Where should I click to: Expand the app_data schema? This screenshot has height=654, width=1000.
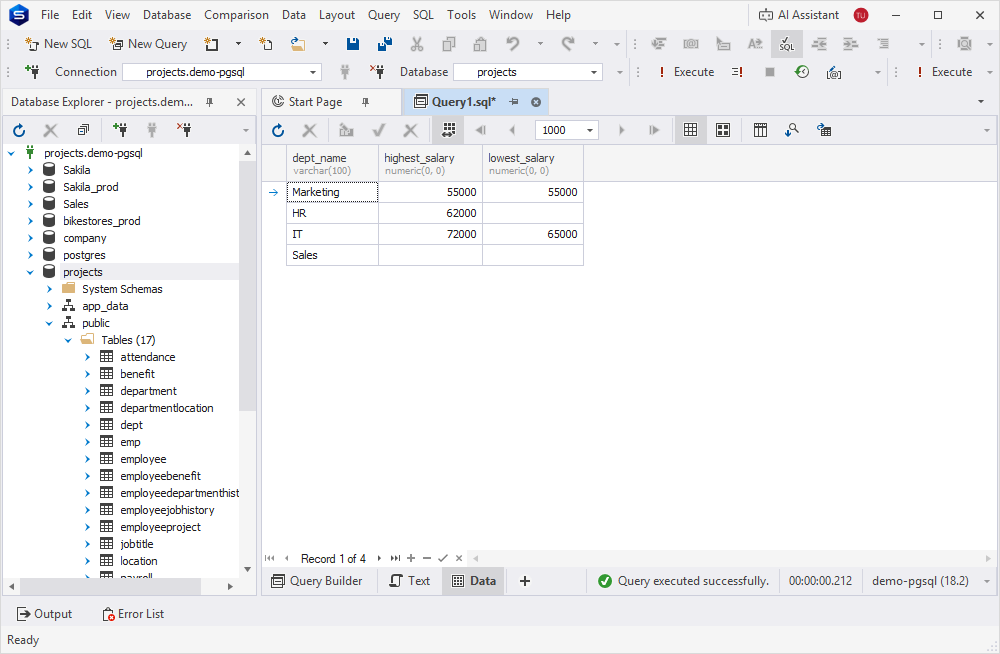pos(49,306)
